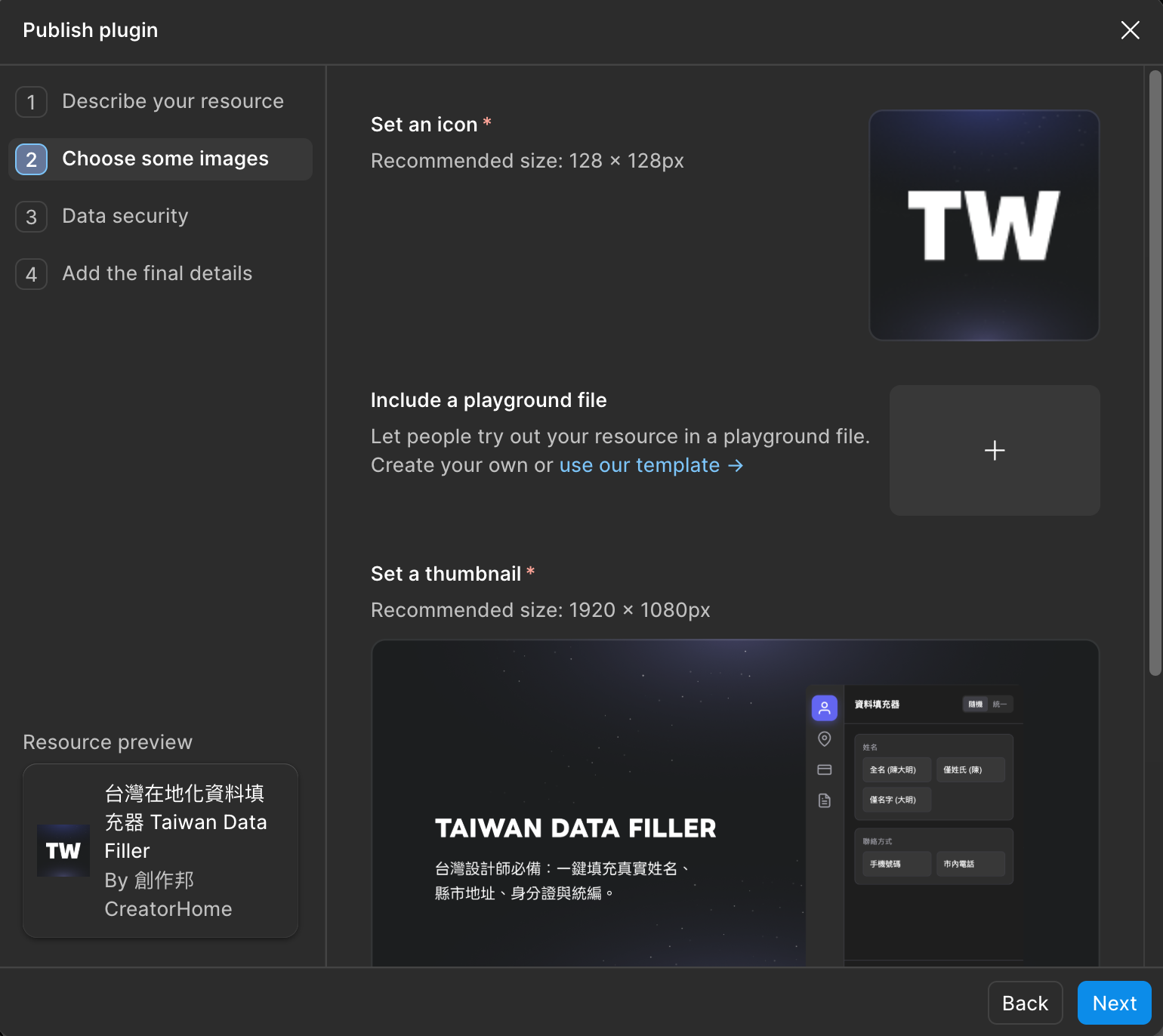Screen dimensions: 1163x1036
Task: Click the large TW plugin icon image
Action: point(984,225)
